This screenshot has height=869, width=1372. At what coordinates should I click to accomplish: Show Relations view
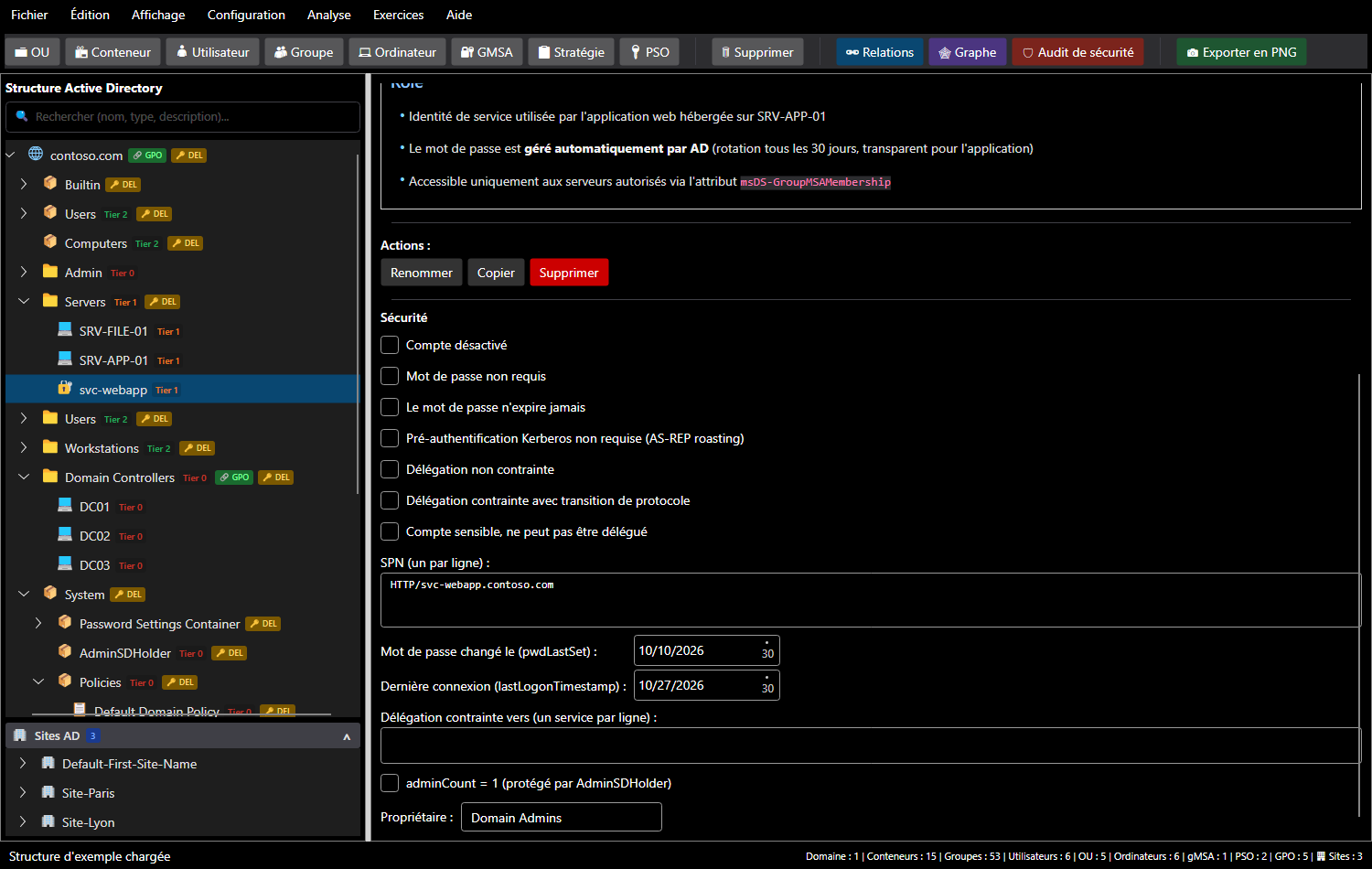coord(880,52)
